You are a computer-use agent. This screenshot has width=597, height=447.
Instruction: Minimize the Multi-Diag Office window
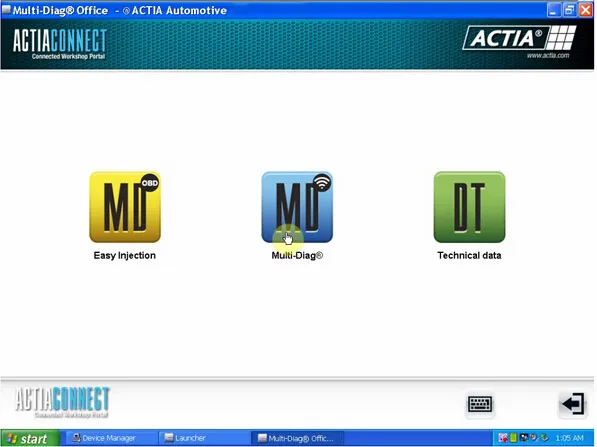tap(554, 10)
